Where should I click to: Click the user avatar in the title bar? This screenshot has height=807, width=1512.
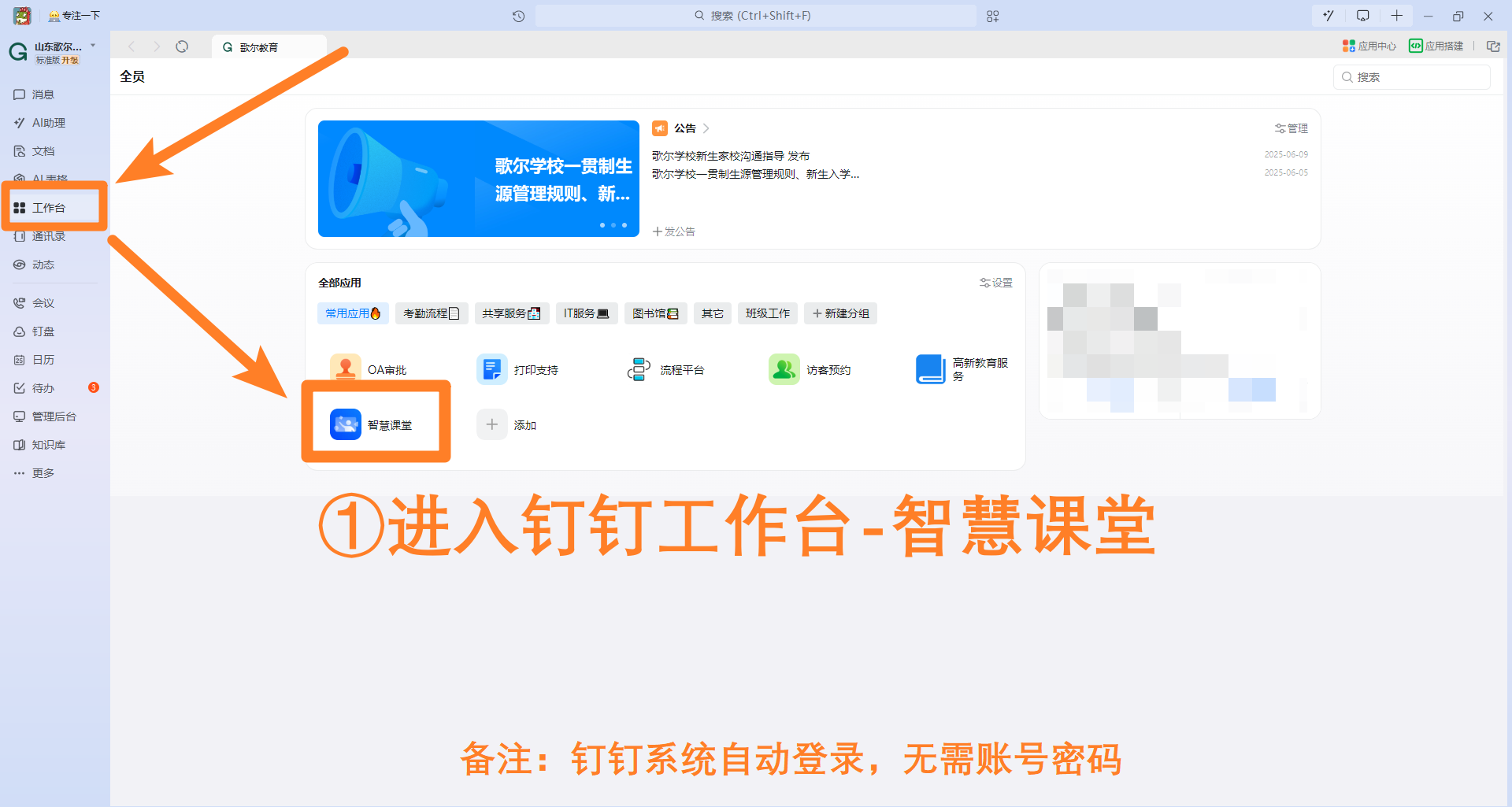[x=22, y=15]
